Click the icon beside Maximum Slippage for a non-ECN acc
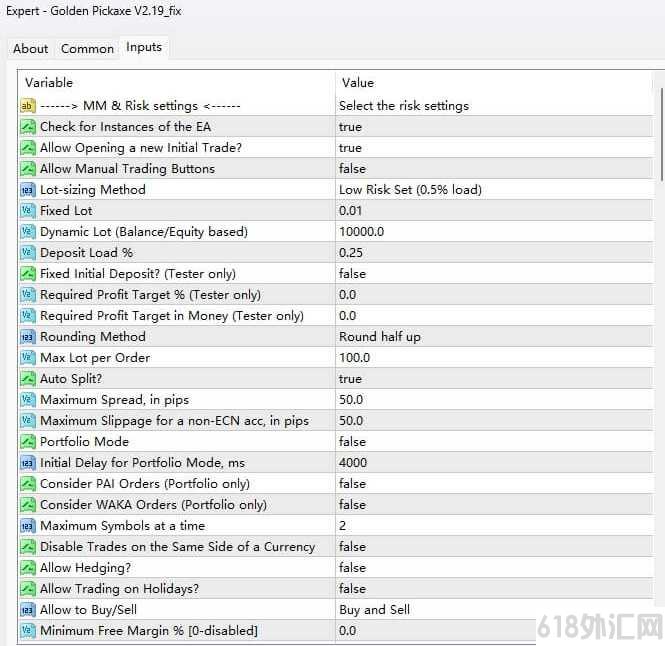The height and width of the screenshot is (646, 665). pos(28,421)
